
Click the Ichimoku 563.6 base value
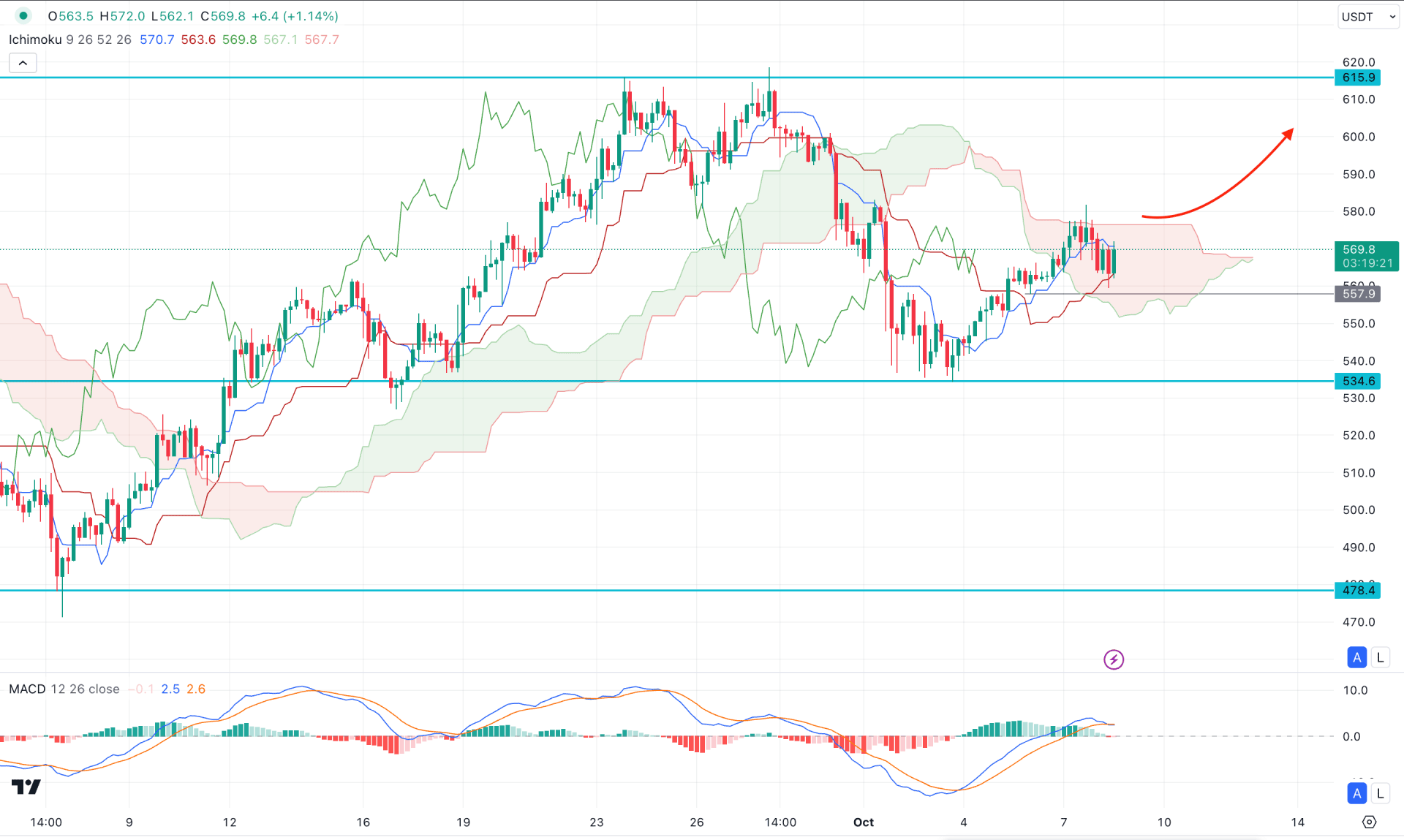pyautogui.click(x=198, y=39)
